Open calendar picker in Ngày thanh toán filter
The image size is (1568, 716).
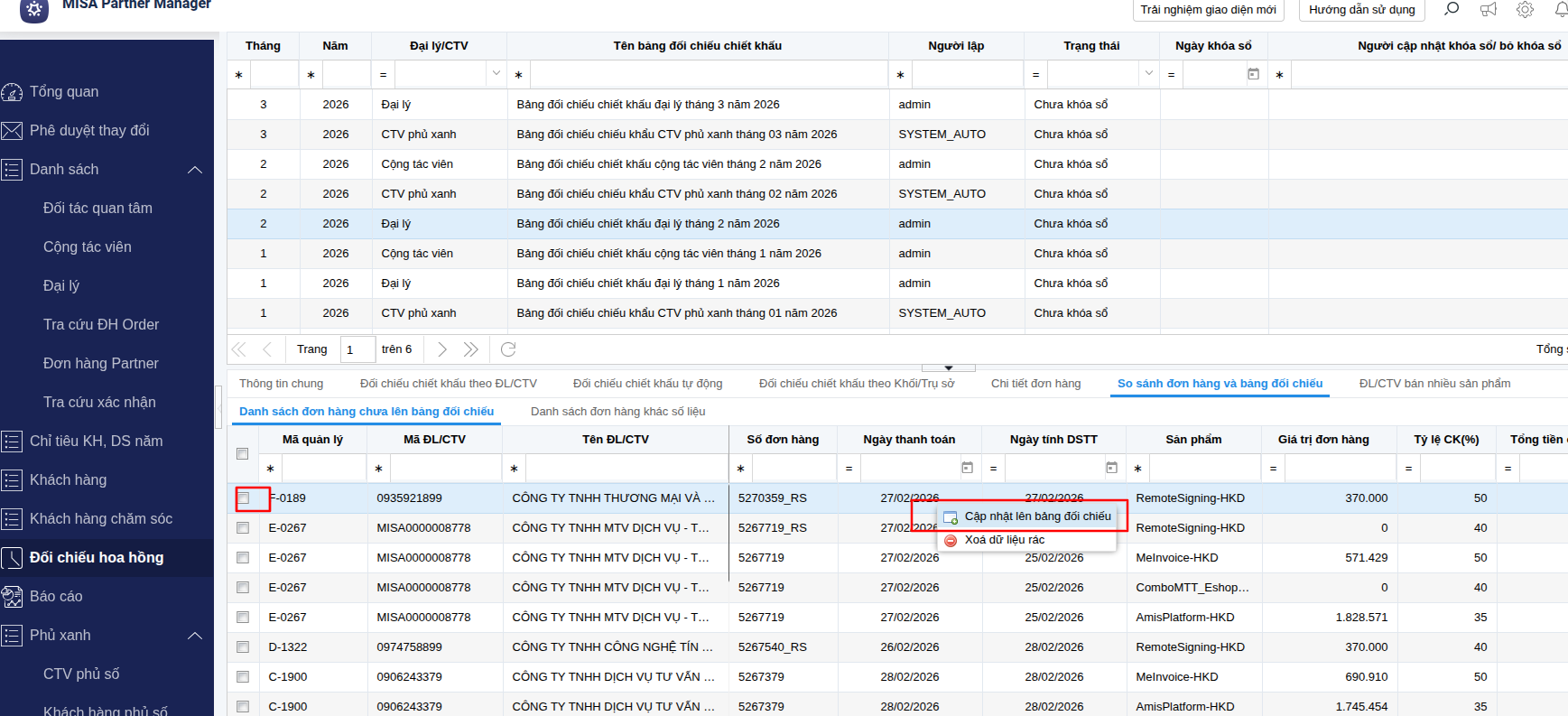coord(967,468)
